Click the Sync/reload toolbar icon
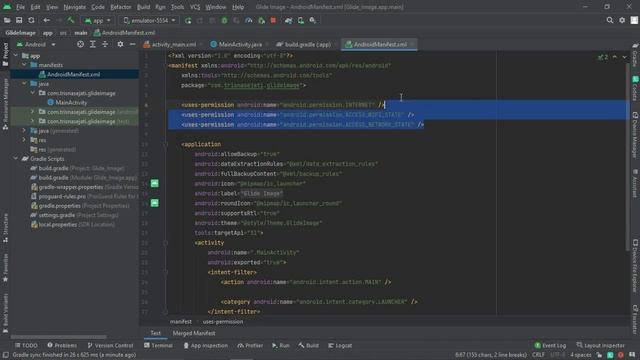This screenshot has width=640, height=360. [31, 20]
